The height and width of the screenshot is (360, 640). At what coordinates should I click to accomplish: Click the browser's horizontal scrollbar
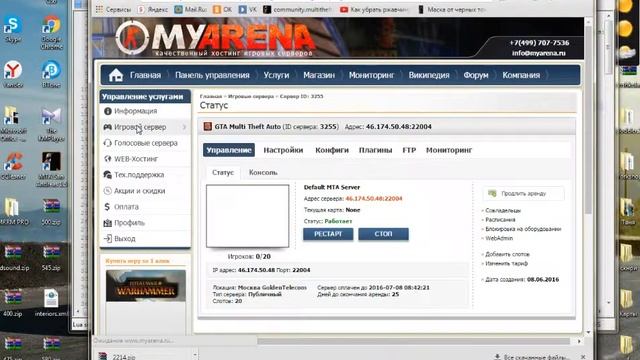tap(413, 341)
